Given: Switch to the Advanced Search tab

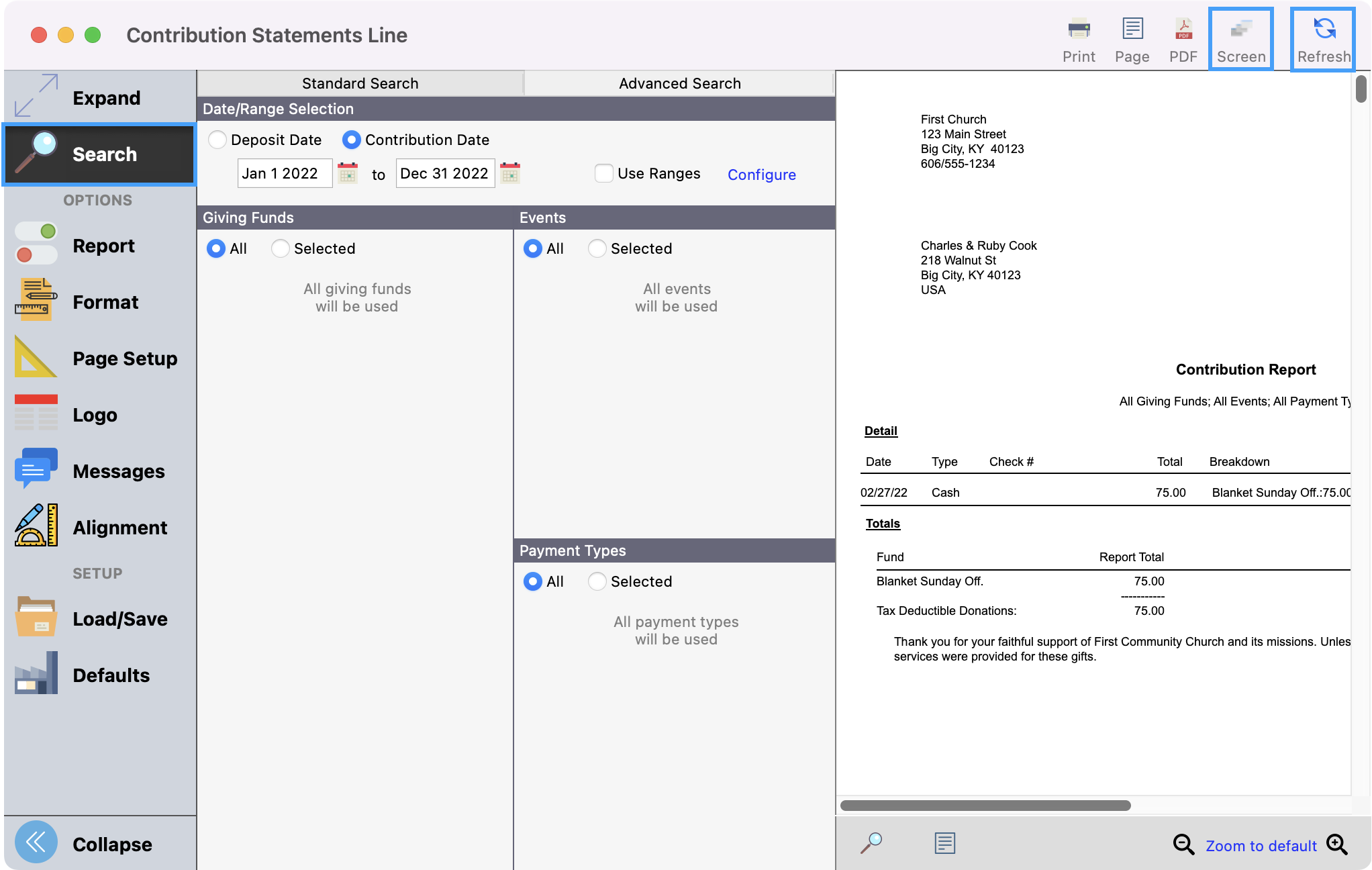Looking at the screenshot, I should tap(679, 83).
